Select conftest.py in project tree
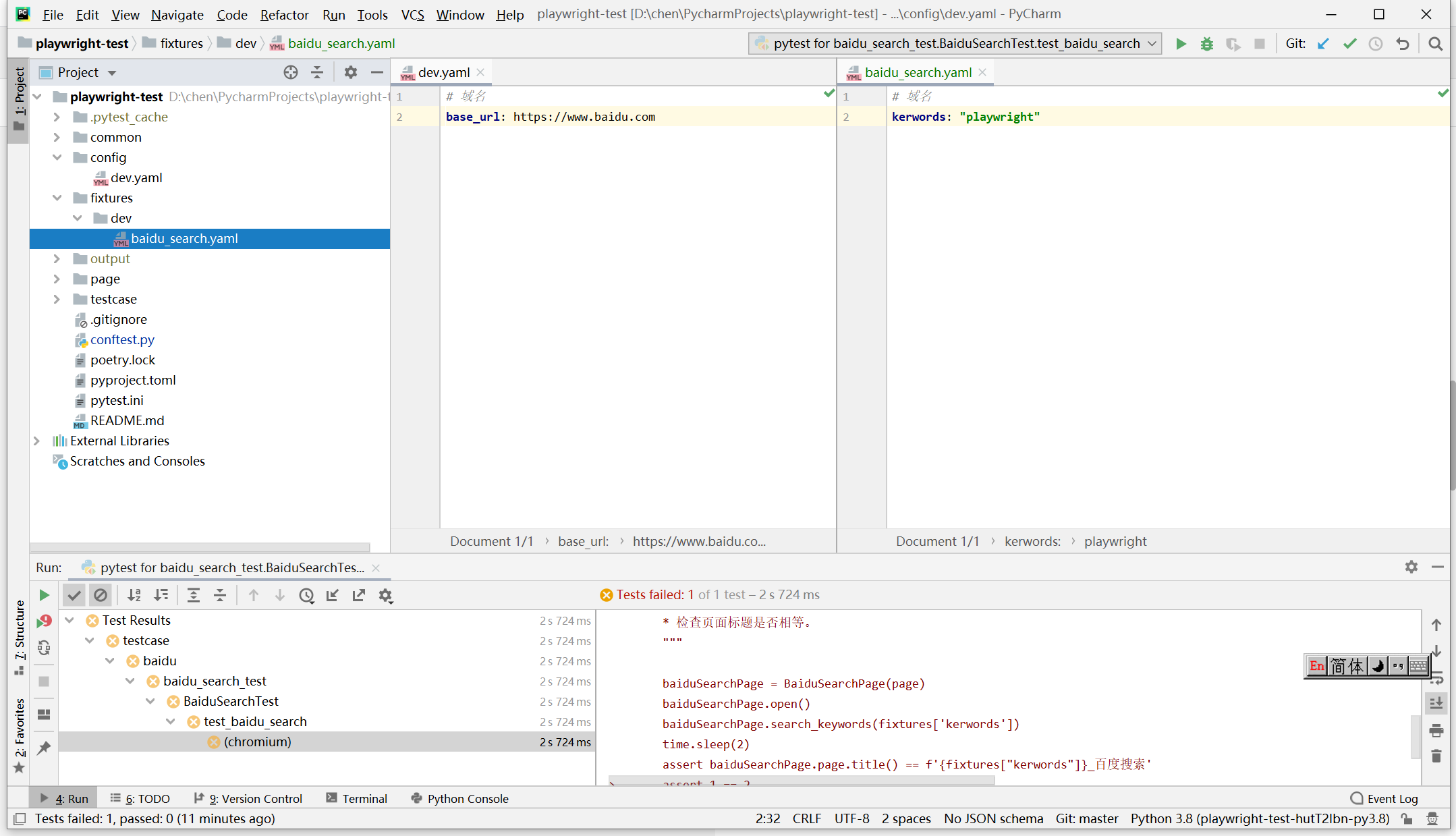This screenshot has width=1456, height=836. point(122,339)
